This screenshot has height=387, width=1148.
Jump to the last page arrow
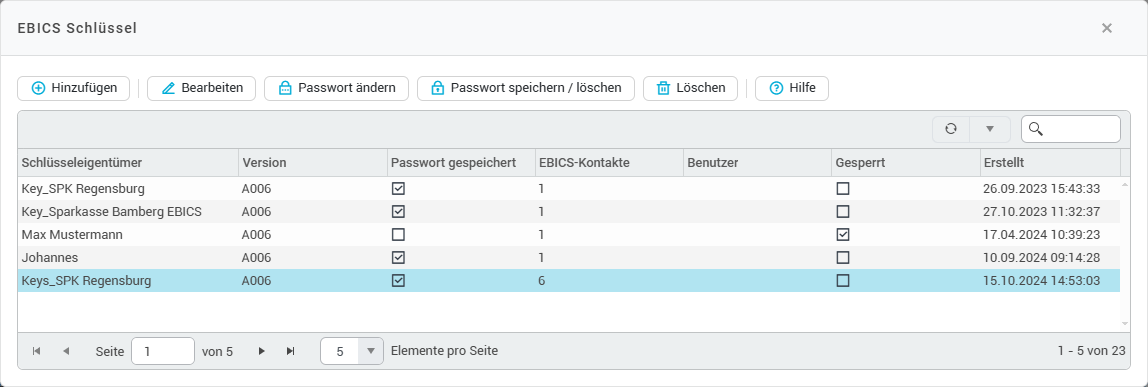click(291, 351)
